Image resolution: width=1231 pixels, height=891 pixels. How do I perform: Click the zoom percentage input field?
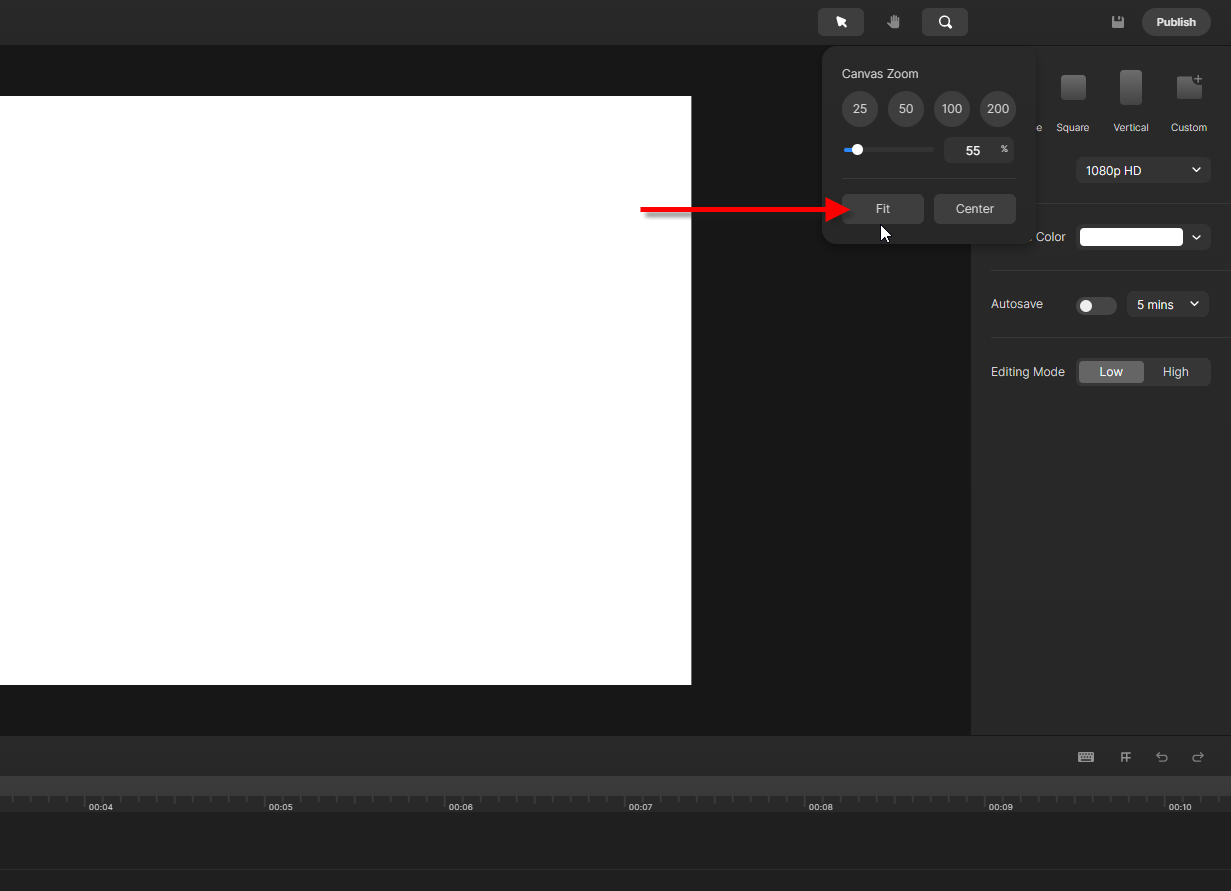973,151
